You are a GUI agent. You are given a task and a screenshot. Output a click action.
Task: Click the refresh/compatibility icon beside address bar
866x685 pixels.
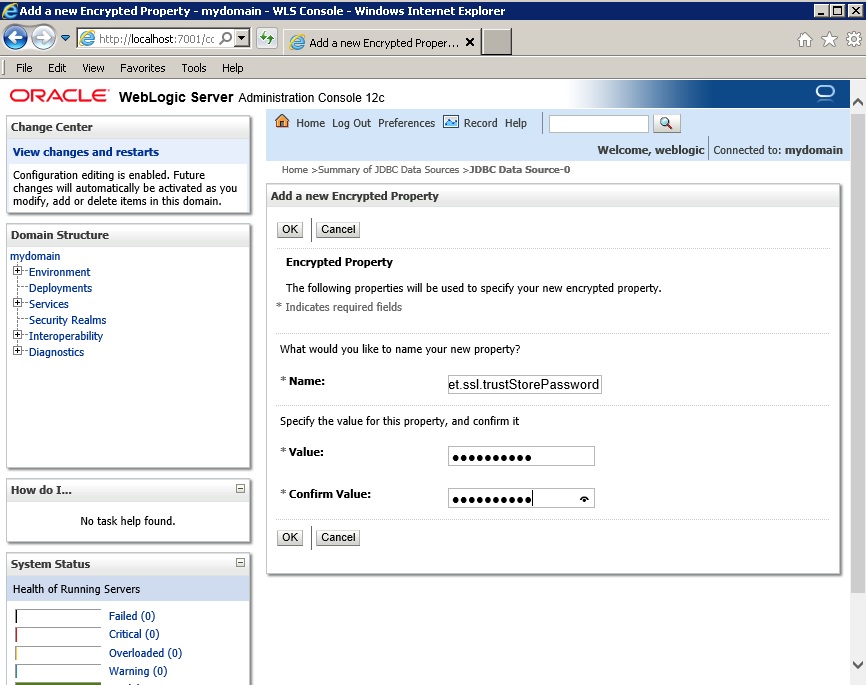pos(267,38)
